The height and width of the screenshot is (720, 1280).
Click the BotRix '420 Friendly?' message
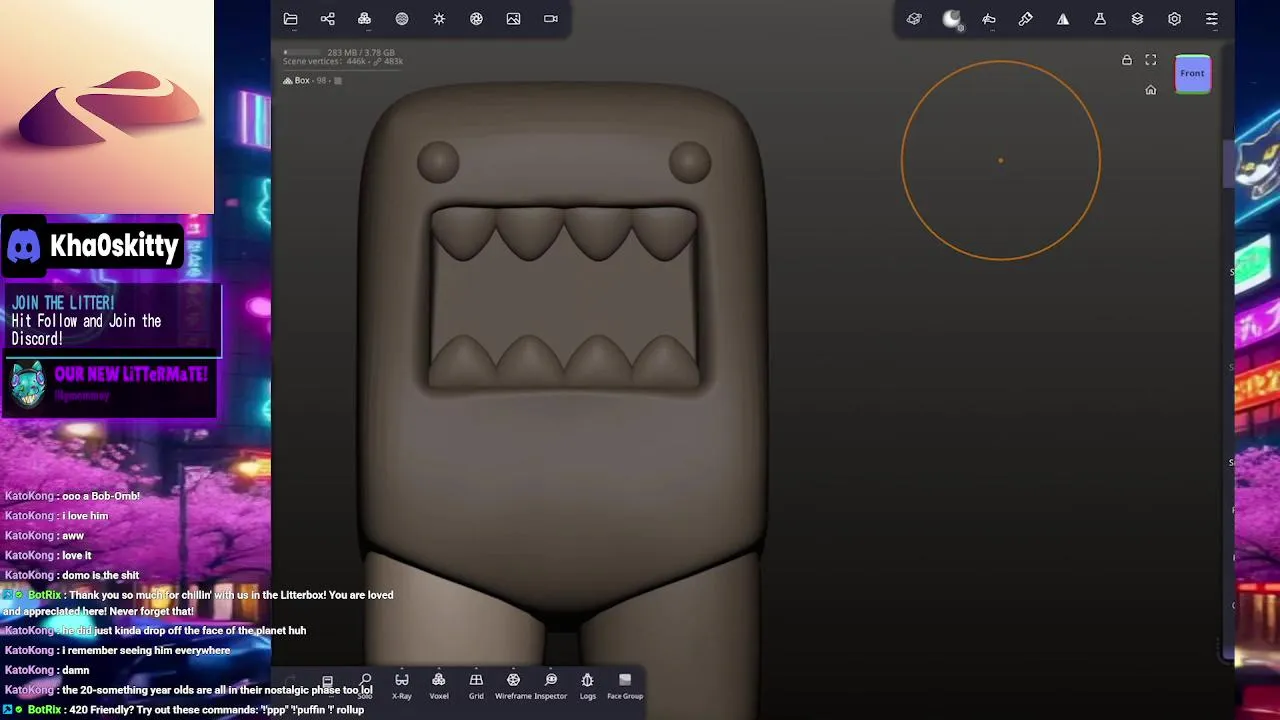tap(185, 710)
